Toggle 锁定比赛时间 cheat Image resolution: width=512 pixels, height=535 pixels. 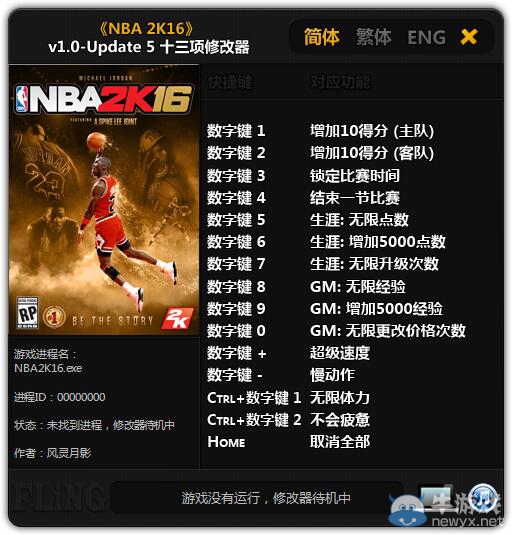click(355, 176)
